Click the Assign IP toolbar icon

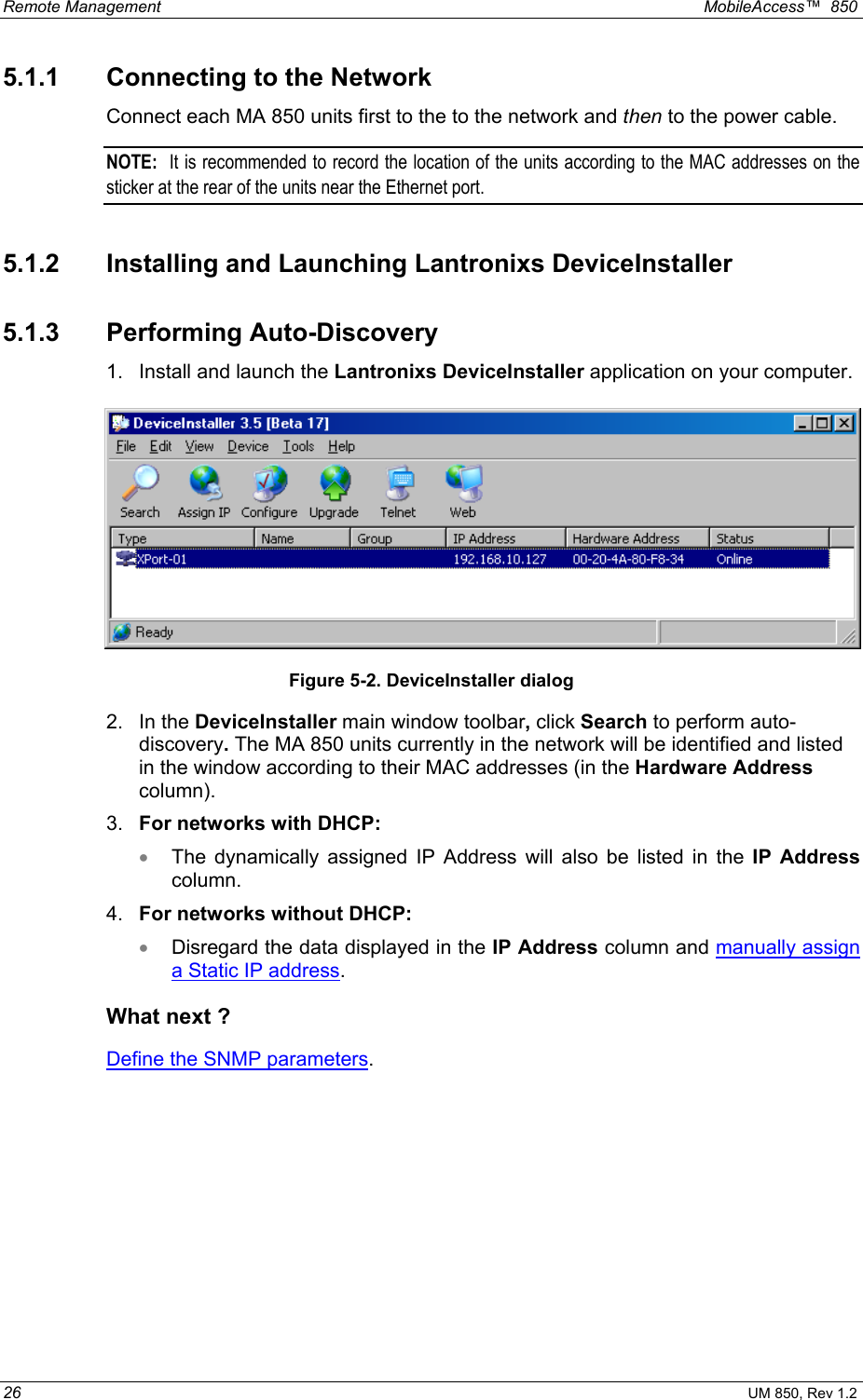[x=204, y=483]
